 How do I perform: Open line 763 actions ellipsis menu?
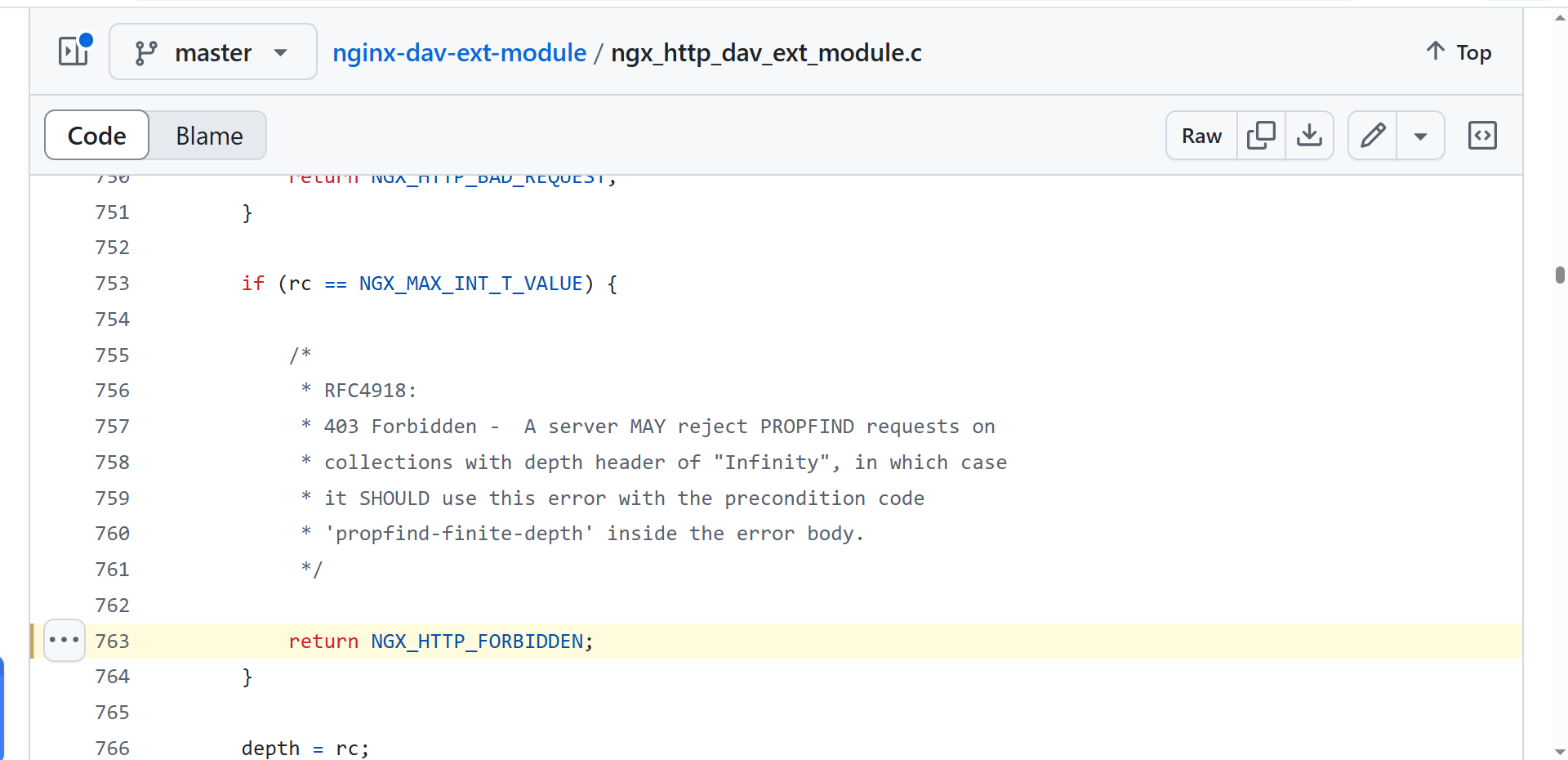tap(65, 641)
